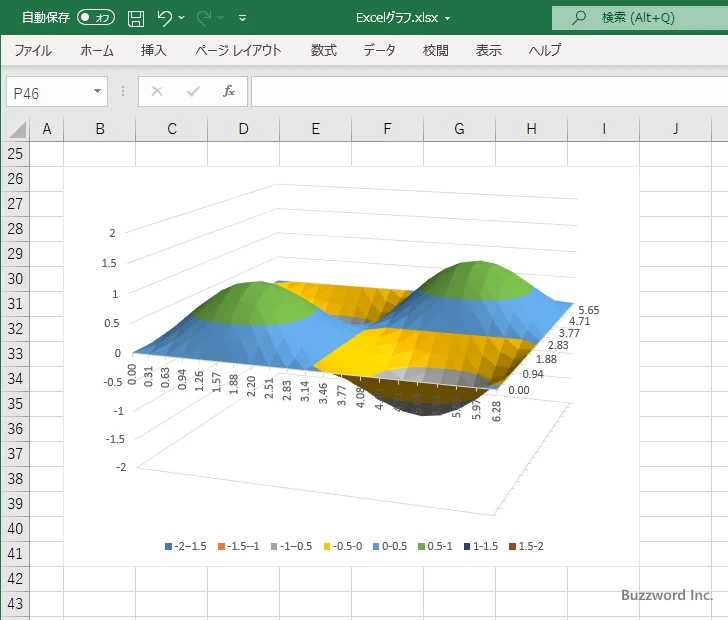Click the Redo arrow icon
The image size is (728, 620).
[203, 18]
